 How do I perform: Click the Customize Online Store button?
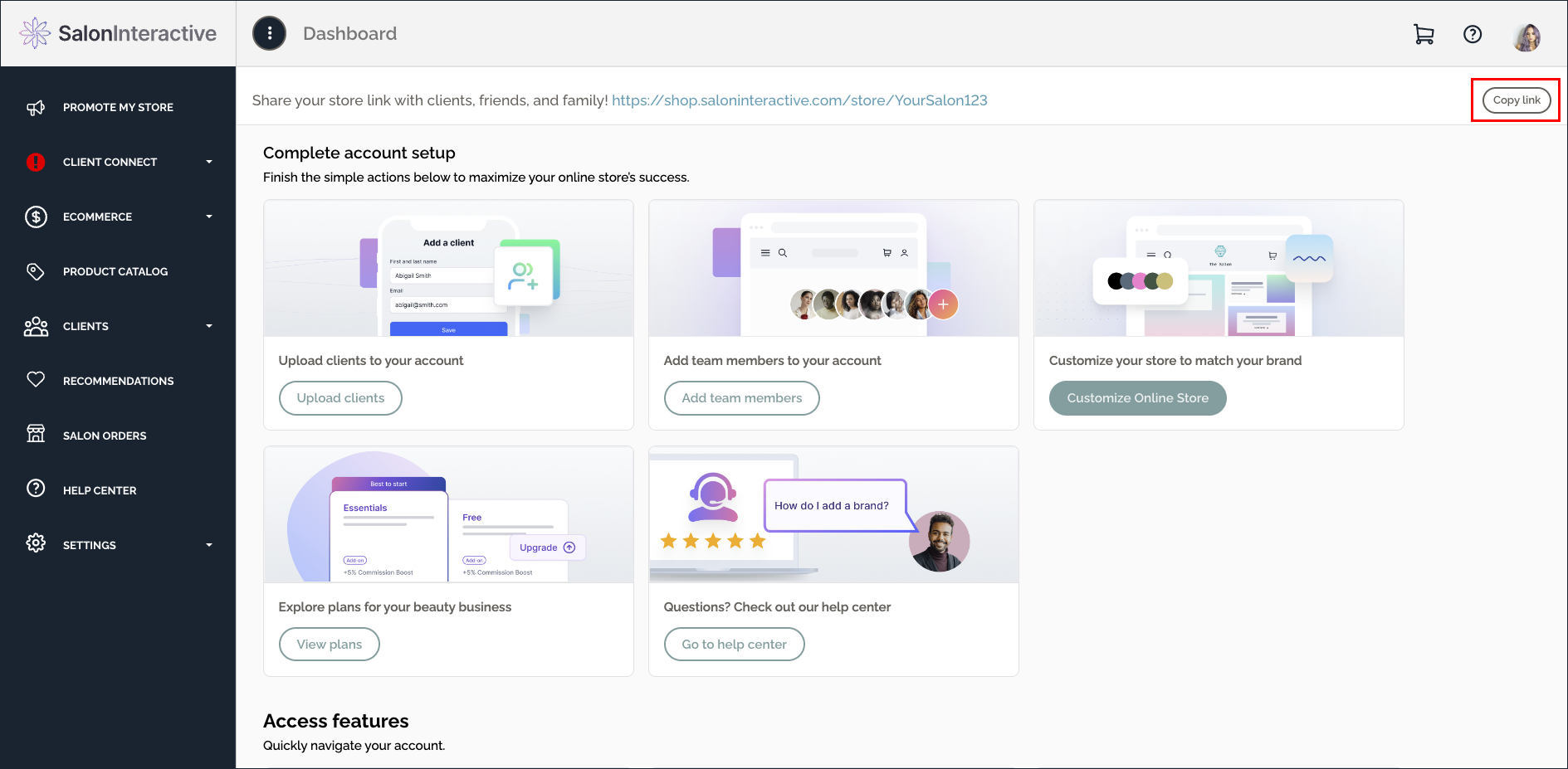[x=1137, y=398]
